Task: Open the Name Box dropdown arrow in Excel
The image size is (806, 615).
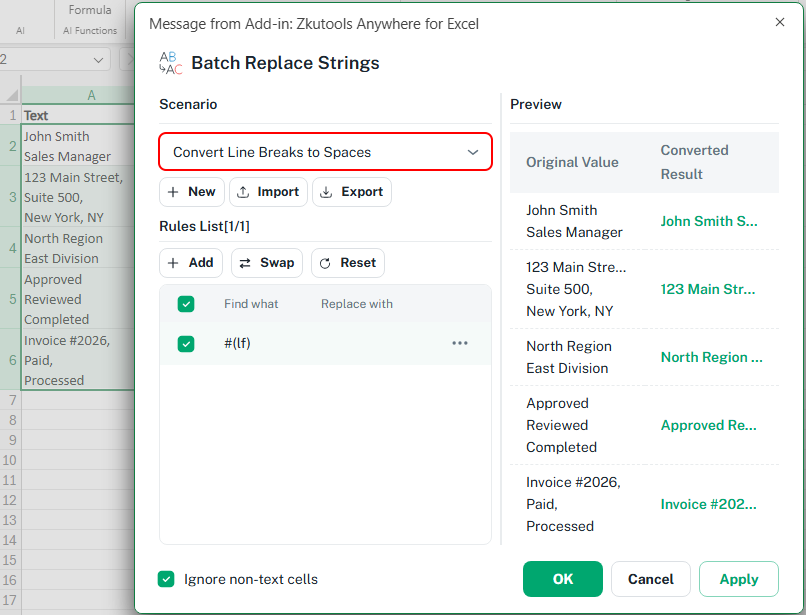Action: tap(98, 60)
